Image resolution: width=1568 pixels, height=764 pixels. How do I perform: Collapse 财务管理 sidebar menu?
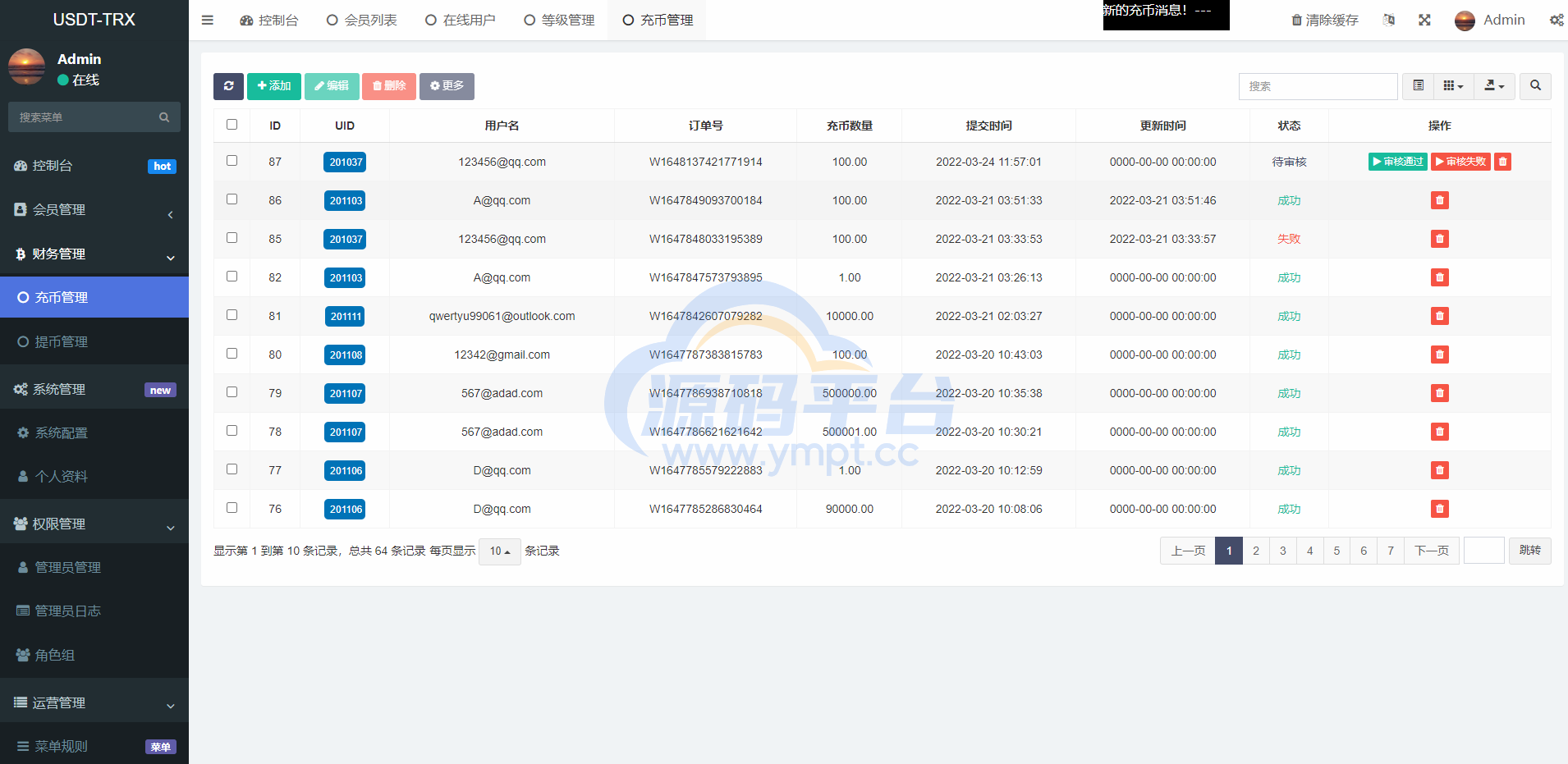tap(94, 254)
